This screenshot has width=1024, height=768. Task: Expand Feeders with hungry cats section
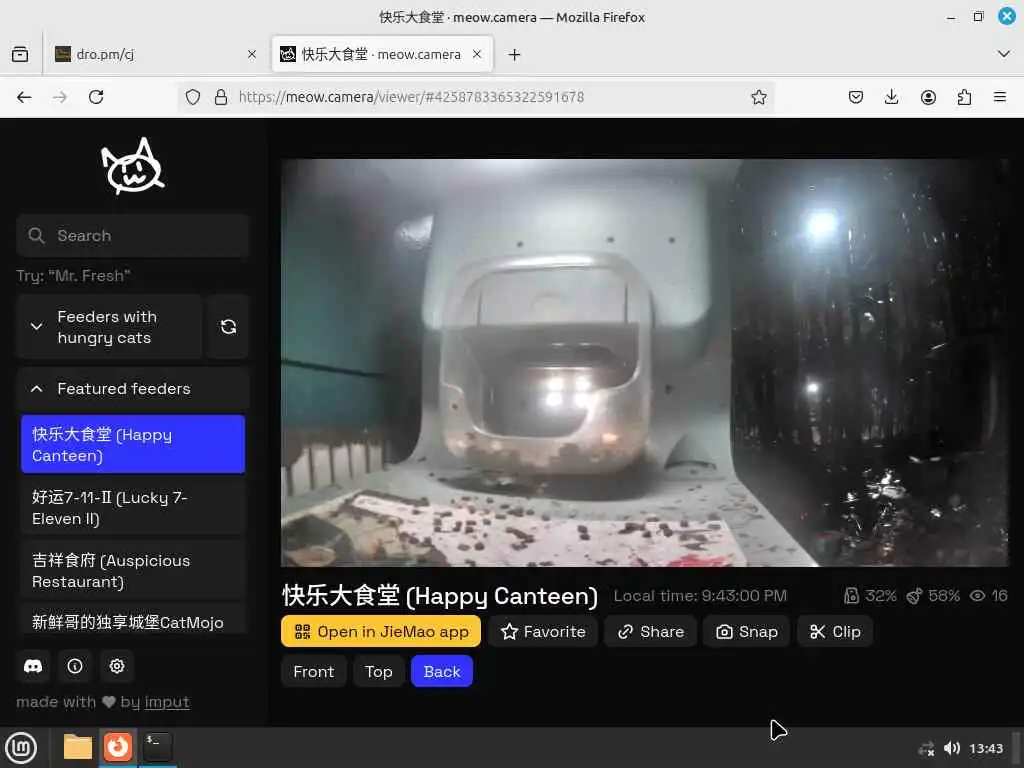(x=110, y=327)
